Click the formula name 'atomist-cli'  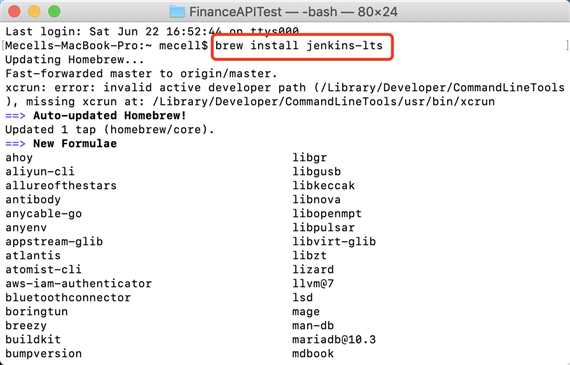(x=43, y=269)
